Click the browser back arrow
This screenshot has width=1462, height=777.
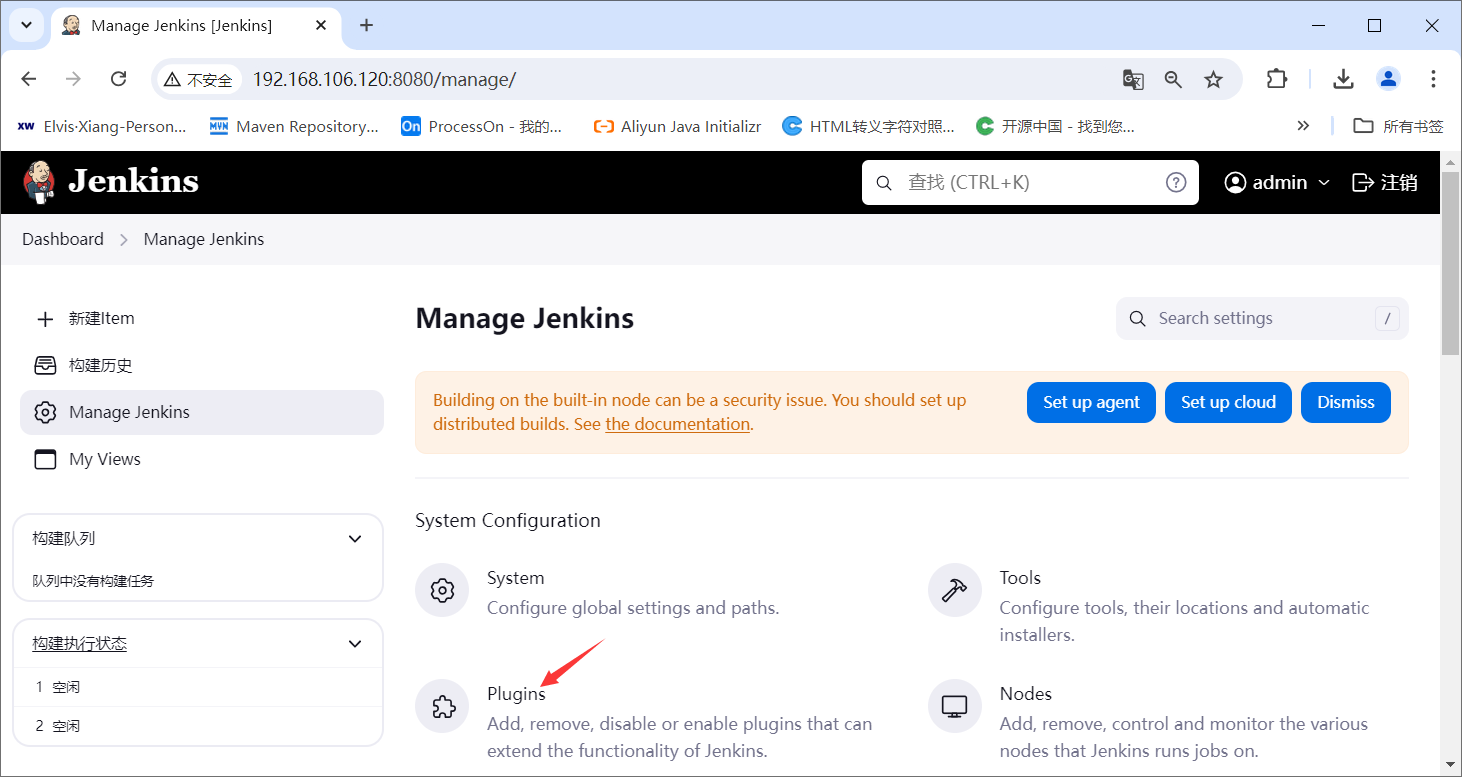coord(28,79)
